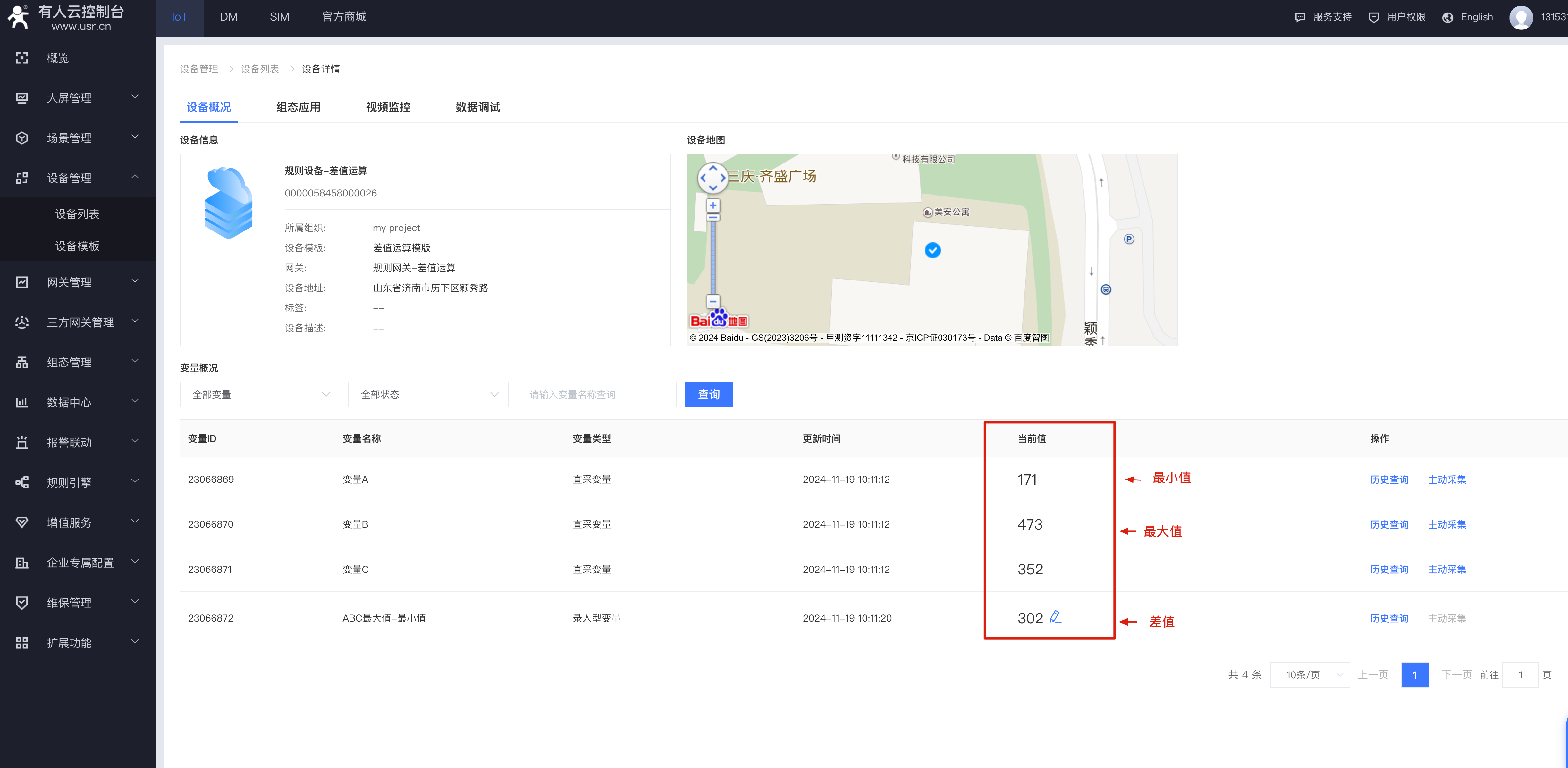Expand 规则引擎 menu chevron
The image size is (1568, 768).
pyautogui.click(x=135, y=481)
